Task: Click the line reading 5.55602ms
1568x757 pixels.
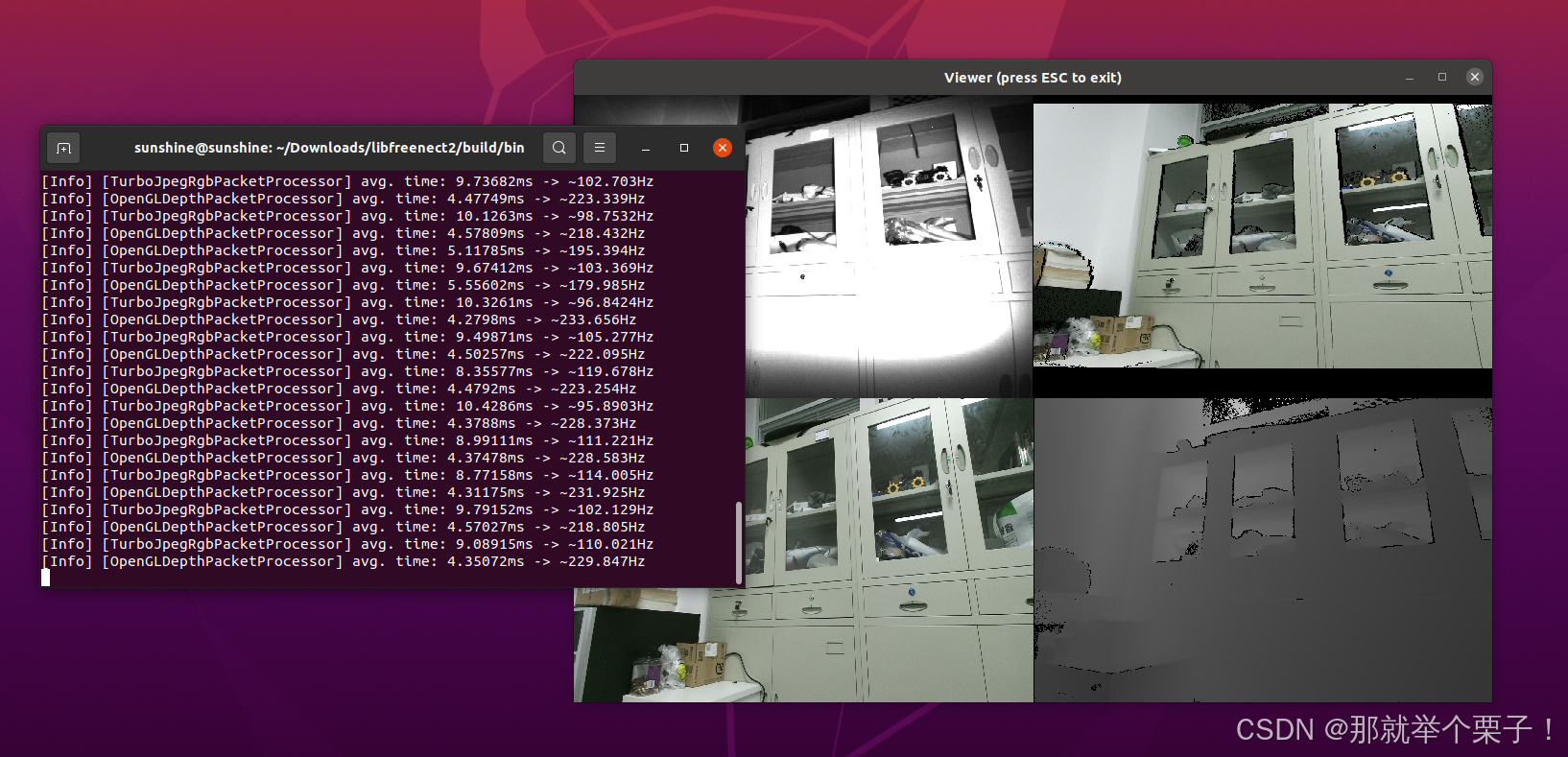Action: [x=344, y=285]
